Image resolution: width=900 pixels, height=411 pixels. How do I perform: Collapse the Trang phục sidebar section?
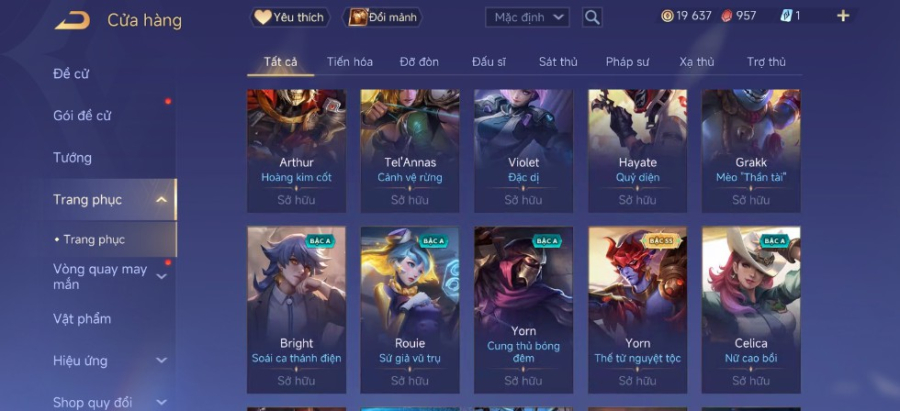tap(162, 200)
